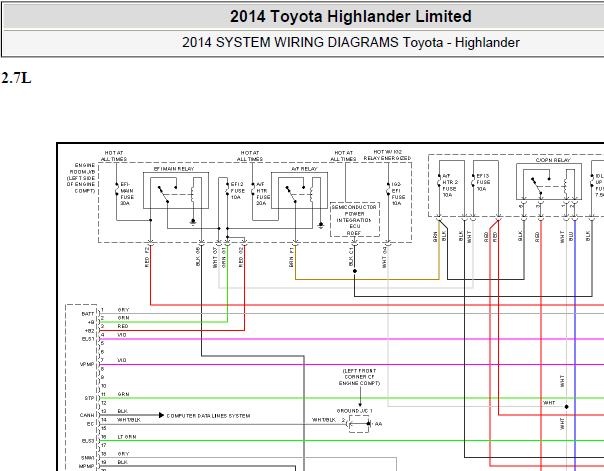This screenshot has height=471, width=604.
Task: Click the 'A/T HTR 2 FUSE 10A' text
Action: tap(450, 186)
